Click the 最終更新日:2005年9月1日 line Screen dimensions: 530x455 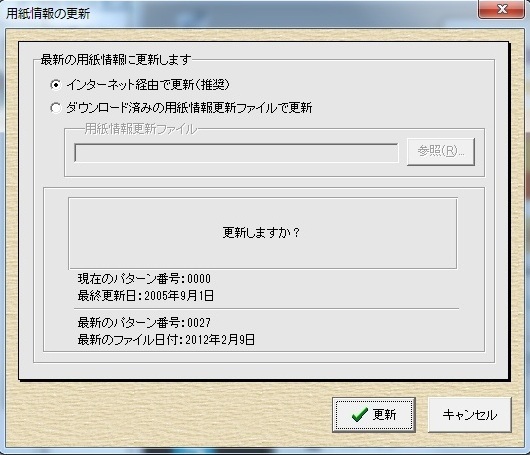click(x=146, y=296)
